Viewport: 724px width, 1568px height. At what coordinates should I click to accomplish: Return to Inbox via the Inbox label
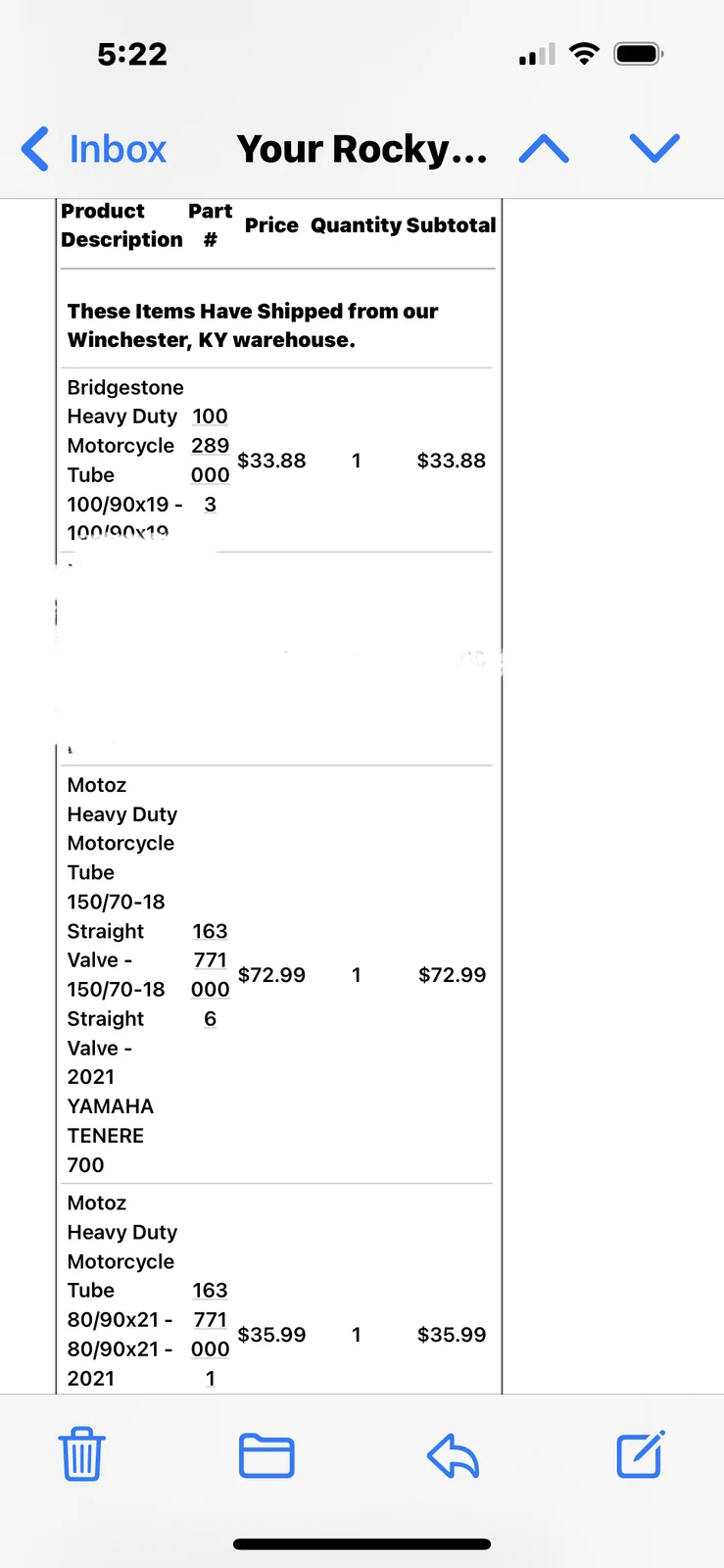(x=118, y=149)
